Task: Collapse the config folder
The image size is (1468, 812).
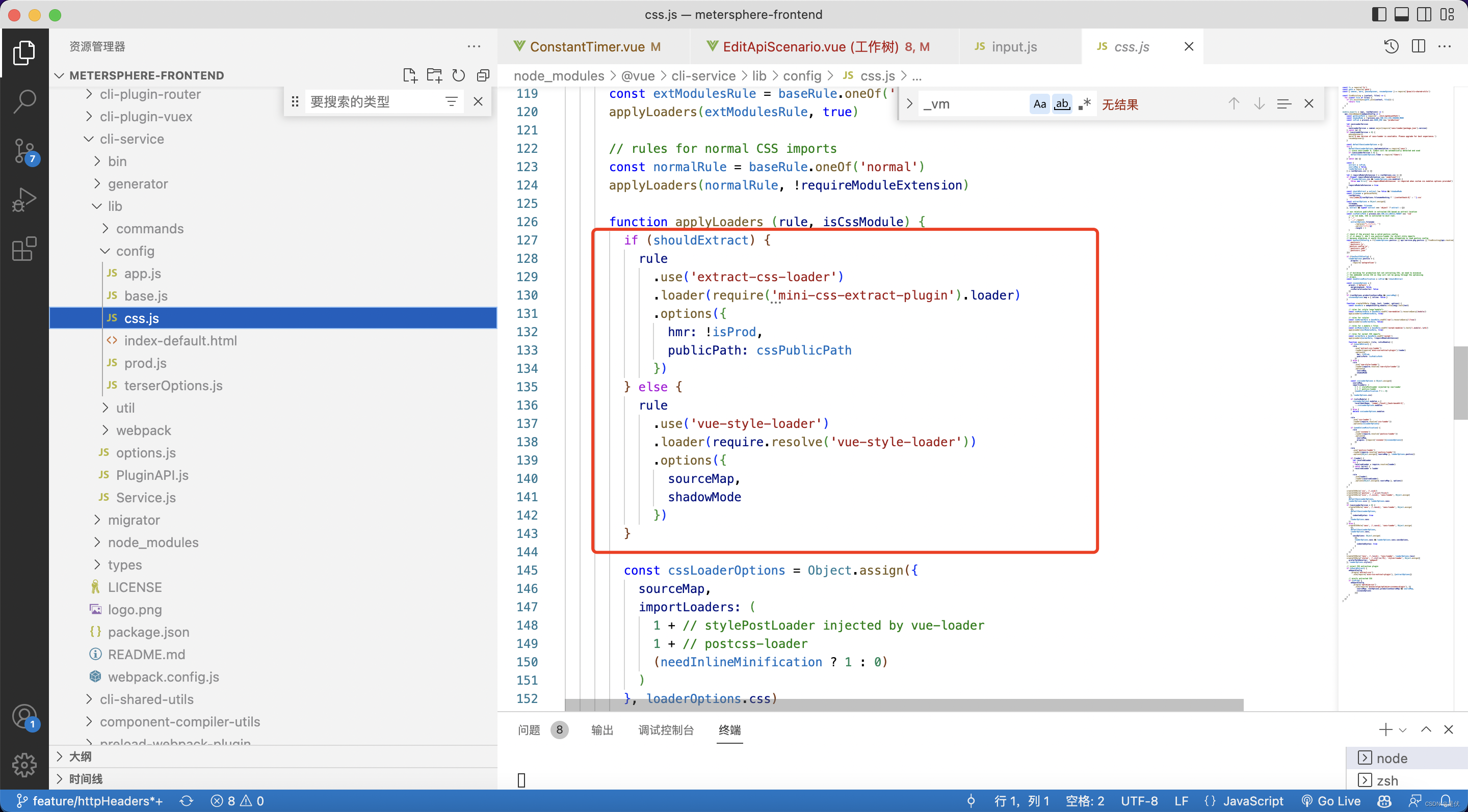Action: 135,251
